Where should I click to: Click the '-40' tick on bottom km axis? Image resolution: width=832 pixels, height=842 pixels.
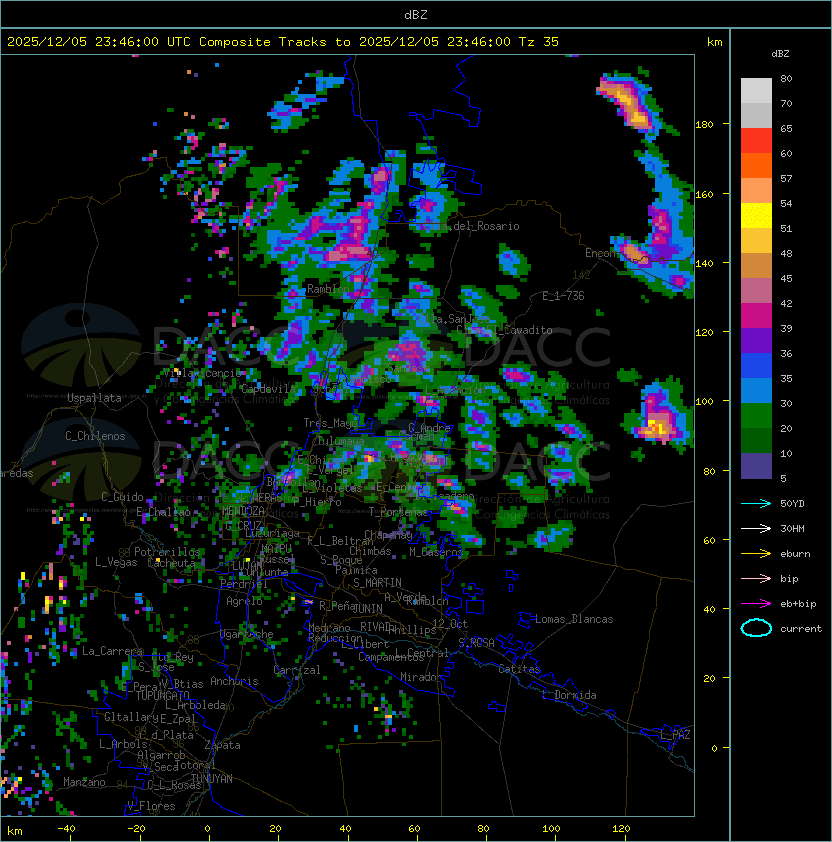[66, 829]
